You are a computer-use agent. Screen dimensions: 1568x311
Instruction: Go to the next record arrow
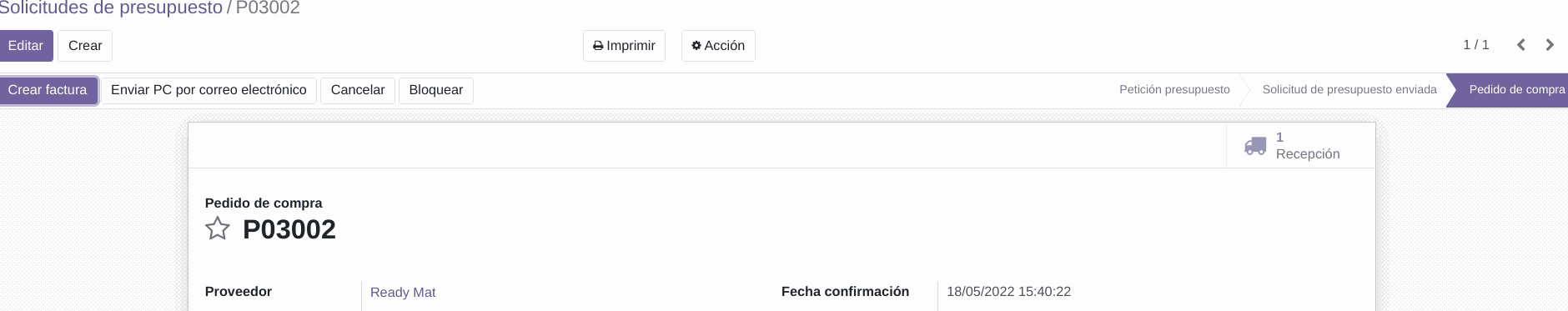point(1550,45)
